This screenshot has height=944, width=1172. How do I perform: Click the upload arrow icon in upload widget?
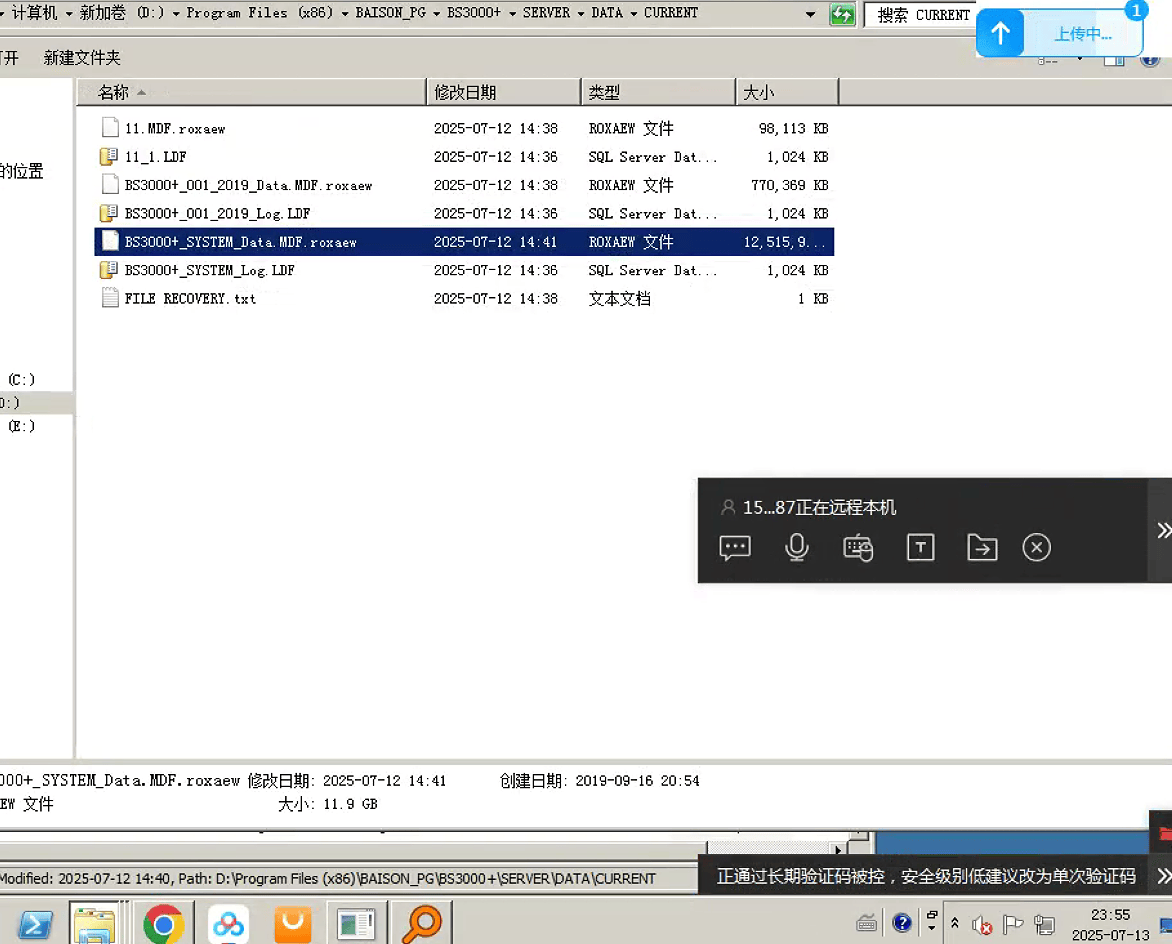1000,34
